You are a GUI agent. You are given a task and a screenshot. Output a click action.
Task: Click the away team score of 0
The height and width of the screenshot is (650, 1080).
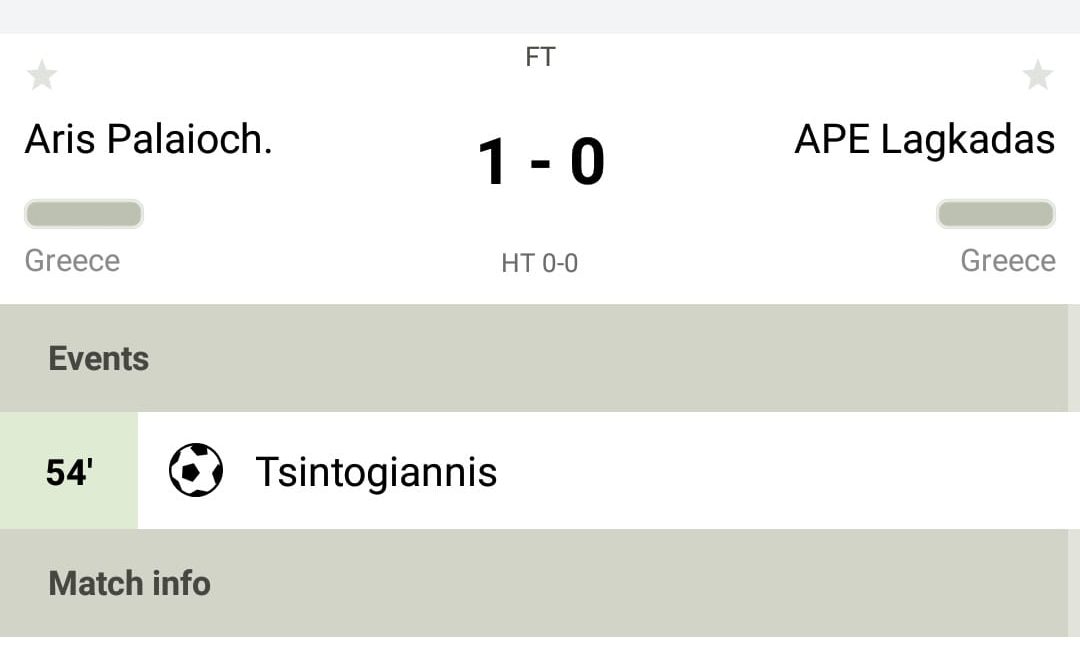pyautogui.click(x=587, y=162)
